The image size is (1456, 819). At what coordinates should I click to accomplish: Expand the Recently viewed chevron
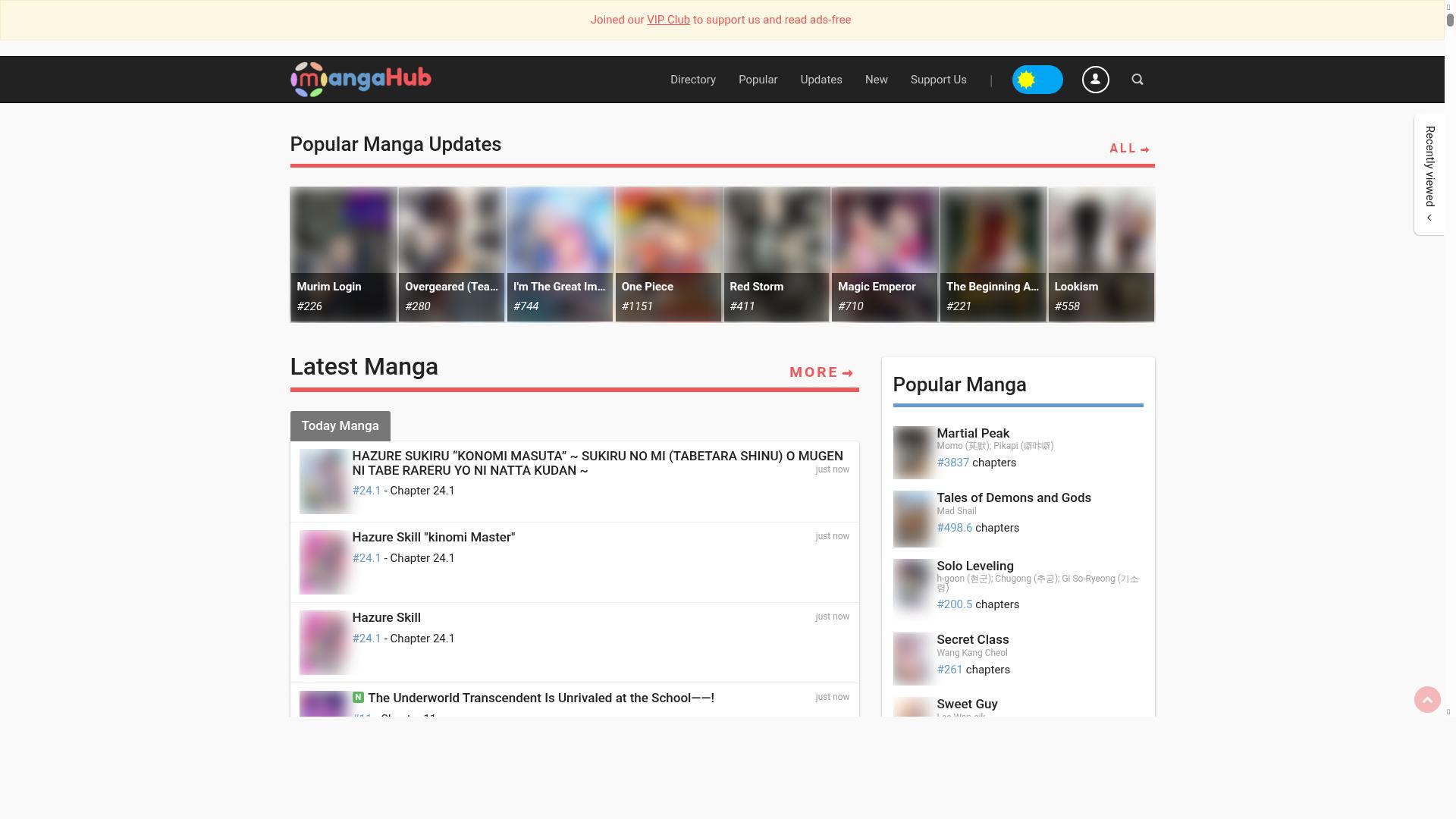pos(1429,218)
